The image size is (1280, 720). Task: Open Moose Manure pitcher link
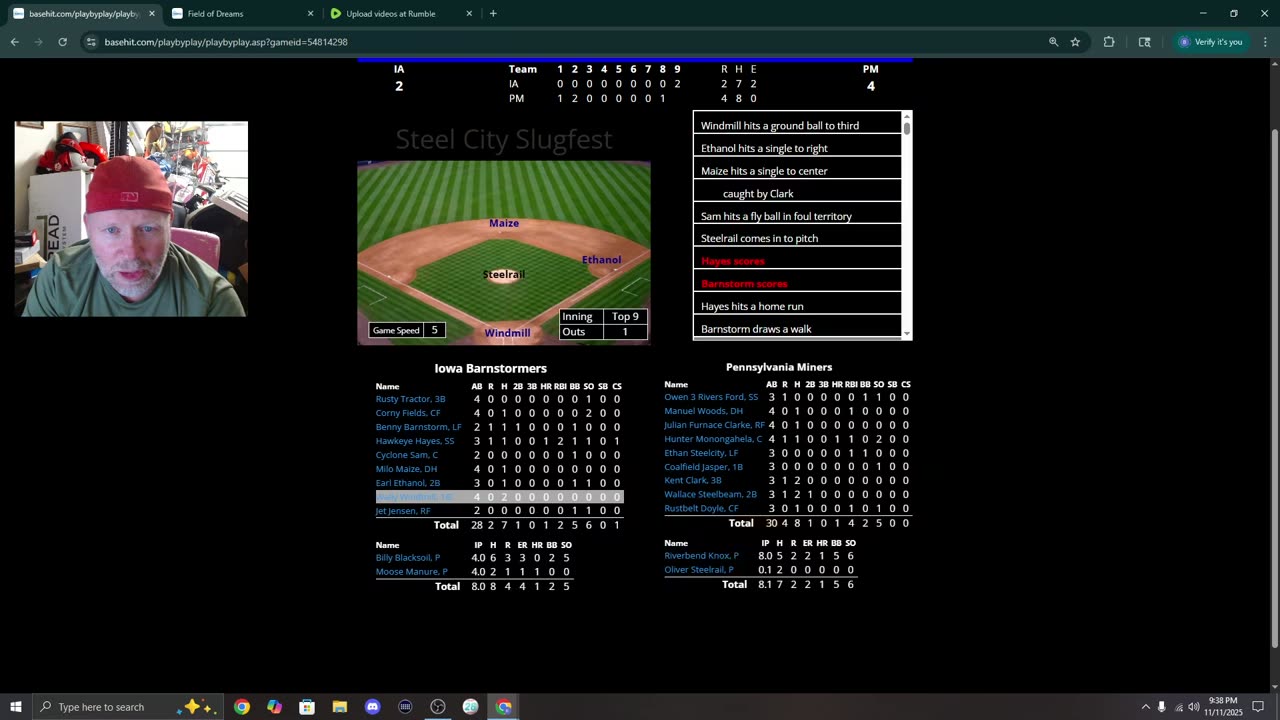coord(412,572)
